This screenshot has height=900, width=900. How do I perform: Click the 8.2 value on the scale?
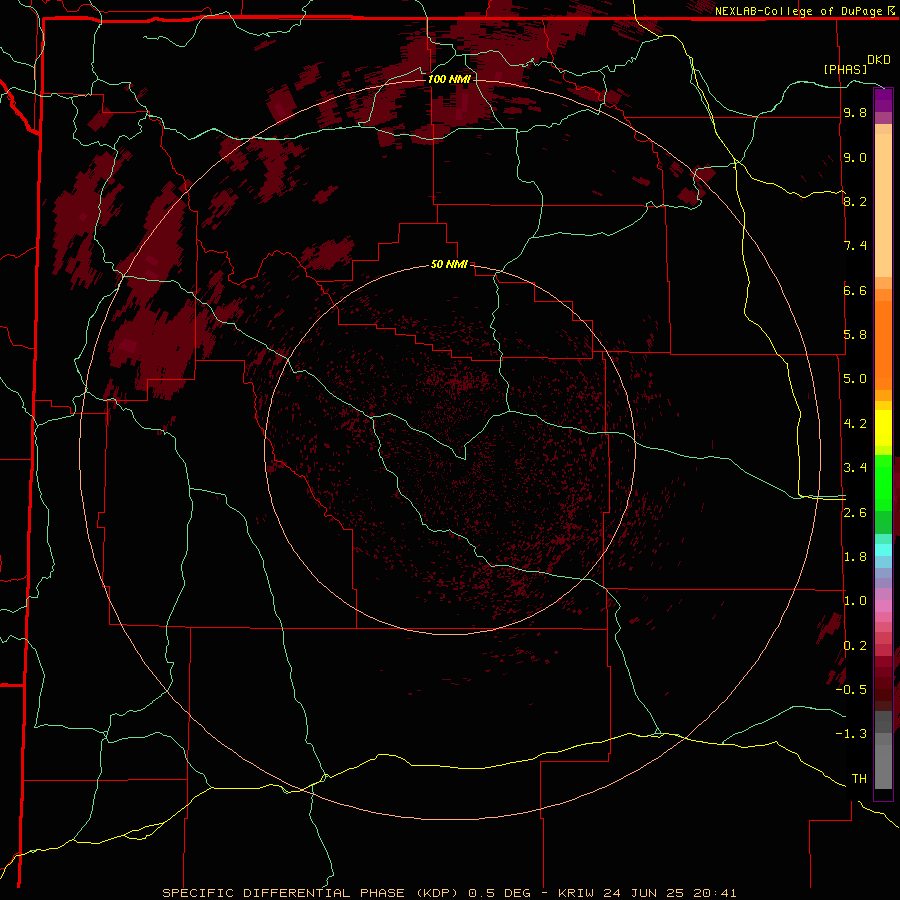(855, 201)
